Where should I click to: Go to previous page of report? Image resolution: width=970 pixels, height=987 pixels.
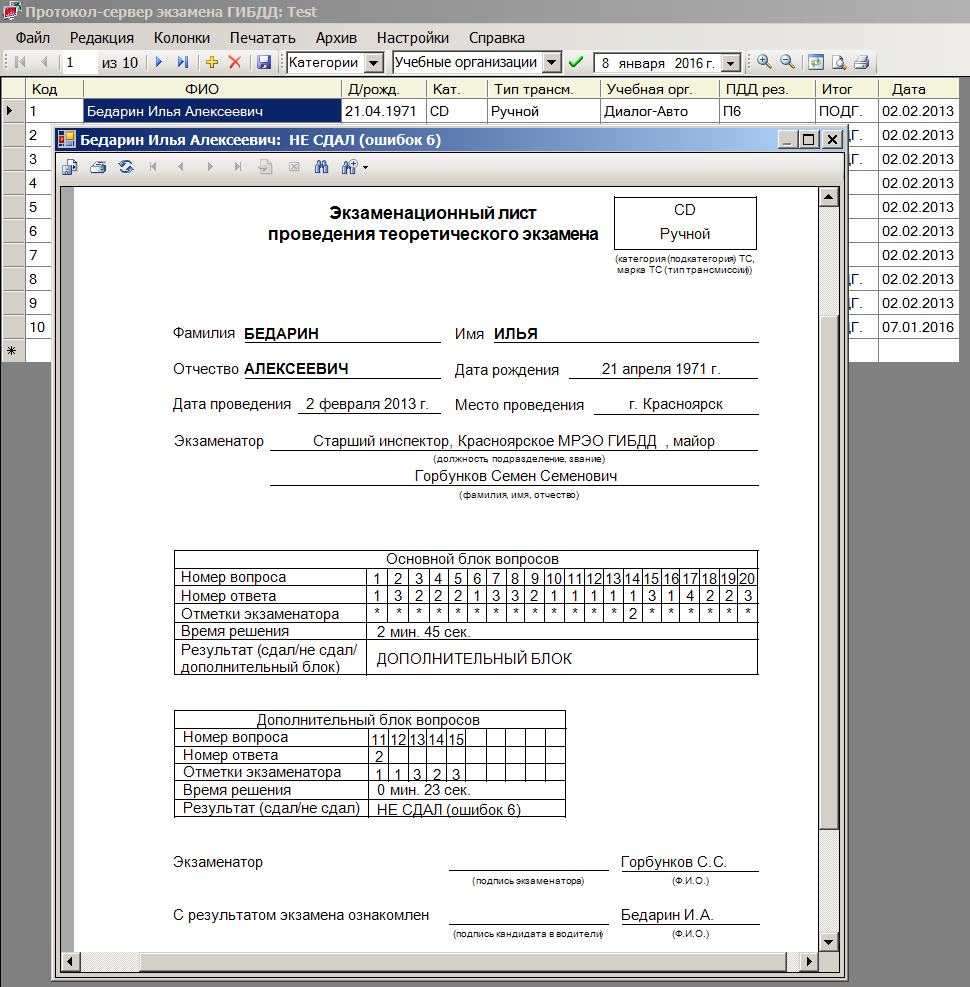(181, 167)
